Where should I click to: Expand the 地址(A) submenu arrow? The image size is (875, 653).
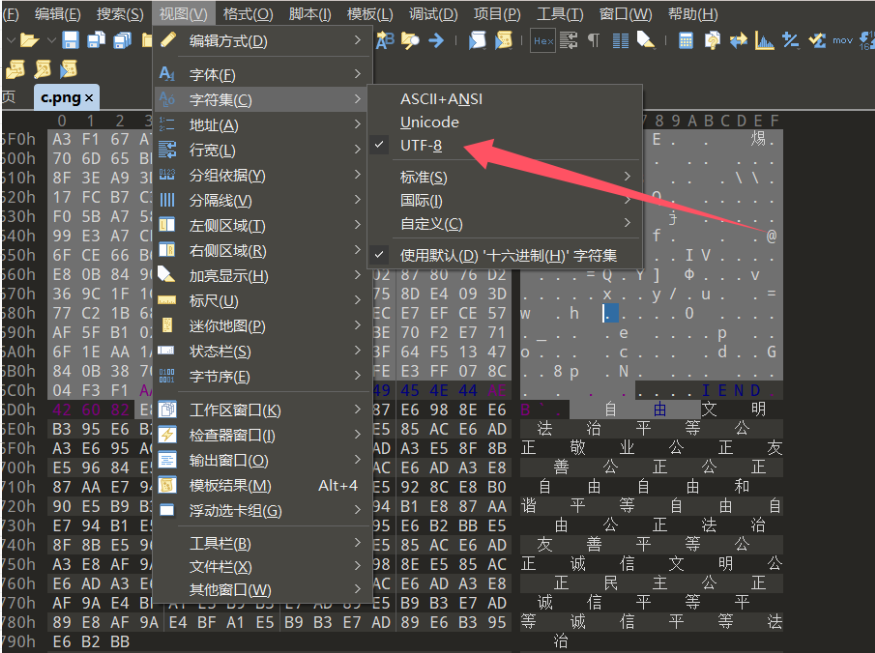point(358,124)
